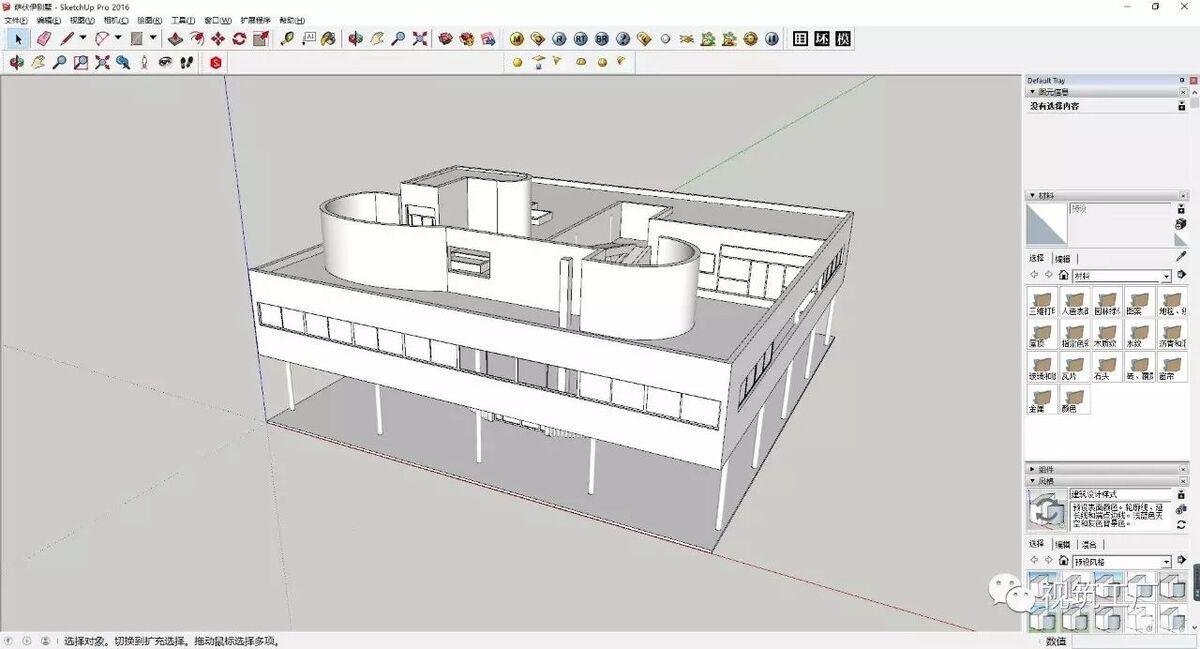
Task: Go to materials home in-model icon
Action: point(1063,275)
